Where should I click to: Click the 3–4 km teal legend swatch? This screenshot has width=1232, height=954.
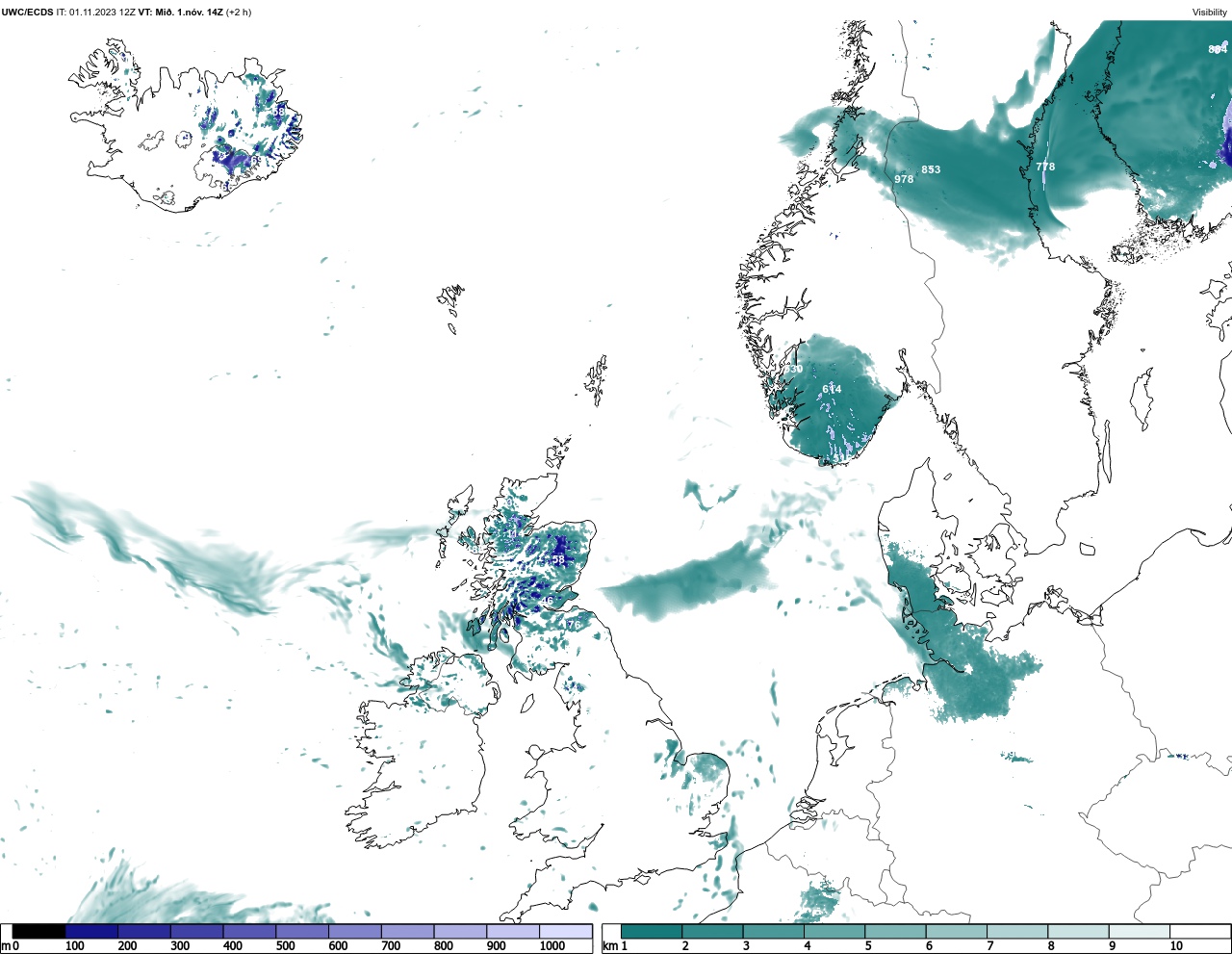(x=774, y=931)
